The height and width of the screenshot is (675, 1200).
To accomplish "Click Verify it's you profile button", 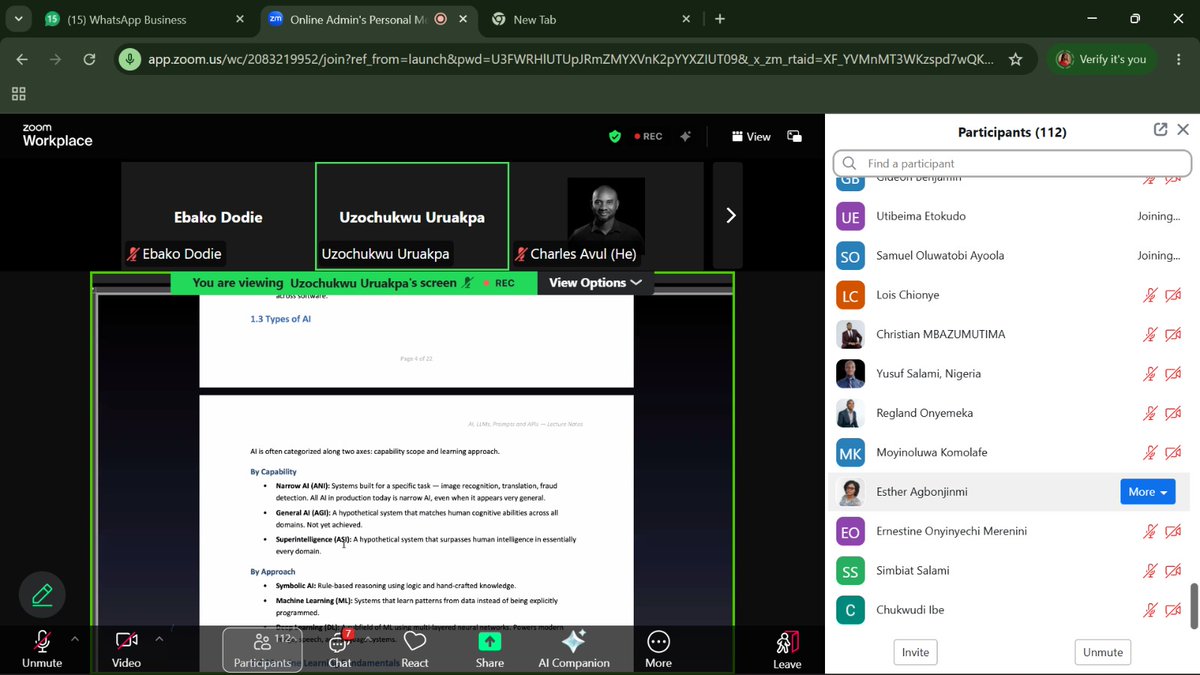I will coord(1102,59).
